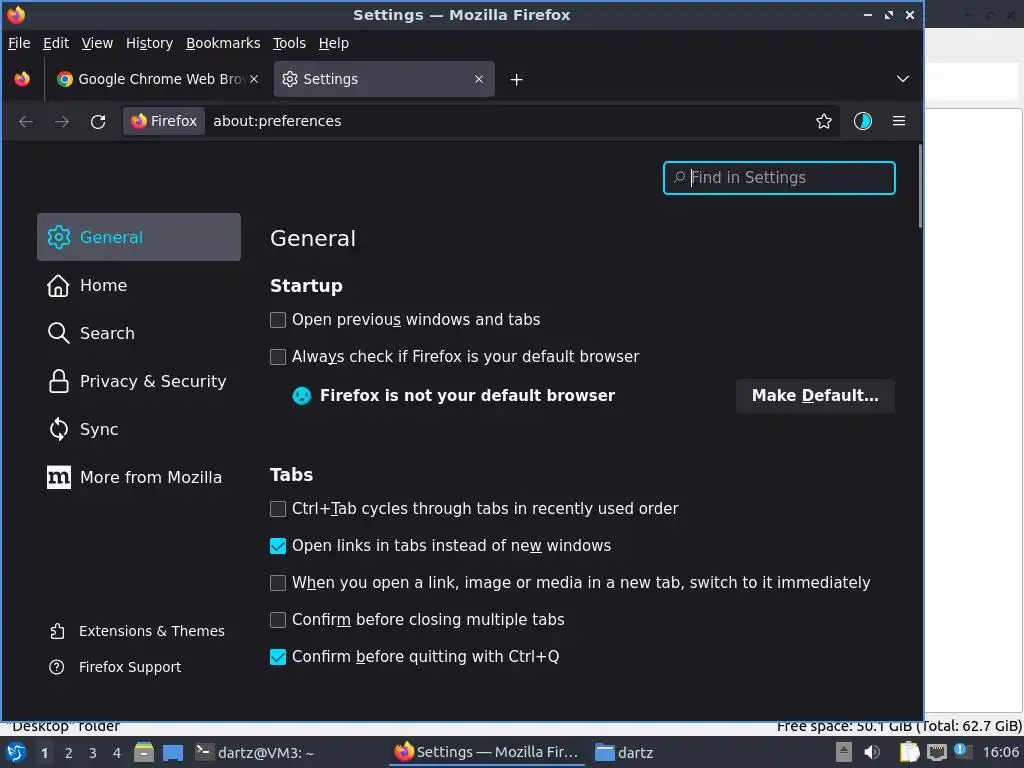Click the forward arrow navigation button
1024x768 pixels.
pos(61,121)
